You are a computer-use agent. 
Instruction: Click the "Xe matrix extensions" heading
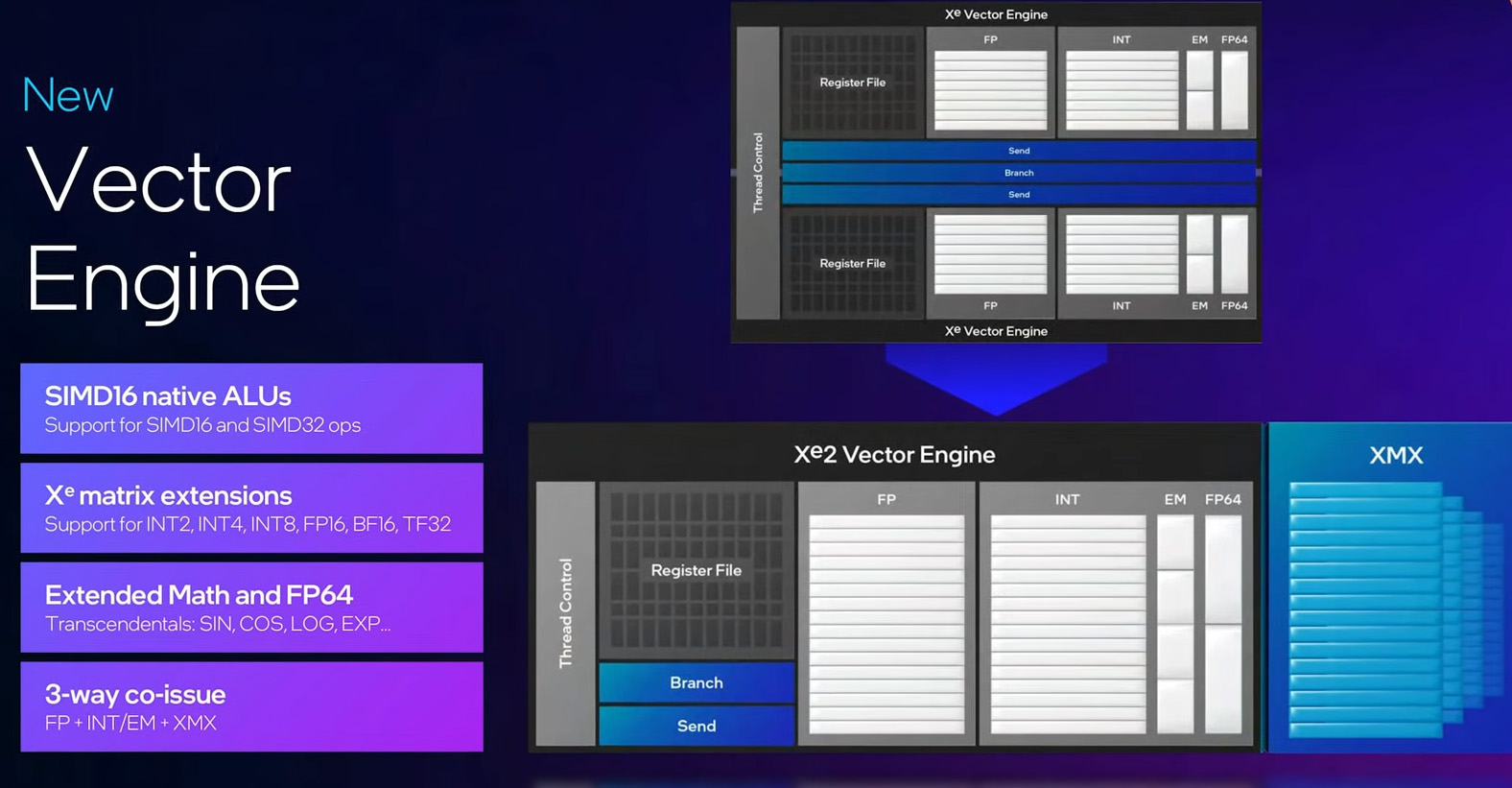click(168, 495)
